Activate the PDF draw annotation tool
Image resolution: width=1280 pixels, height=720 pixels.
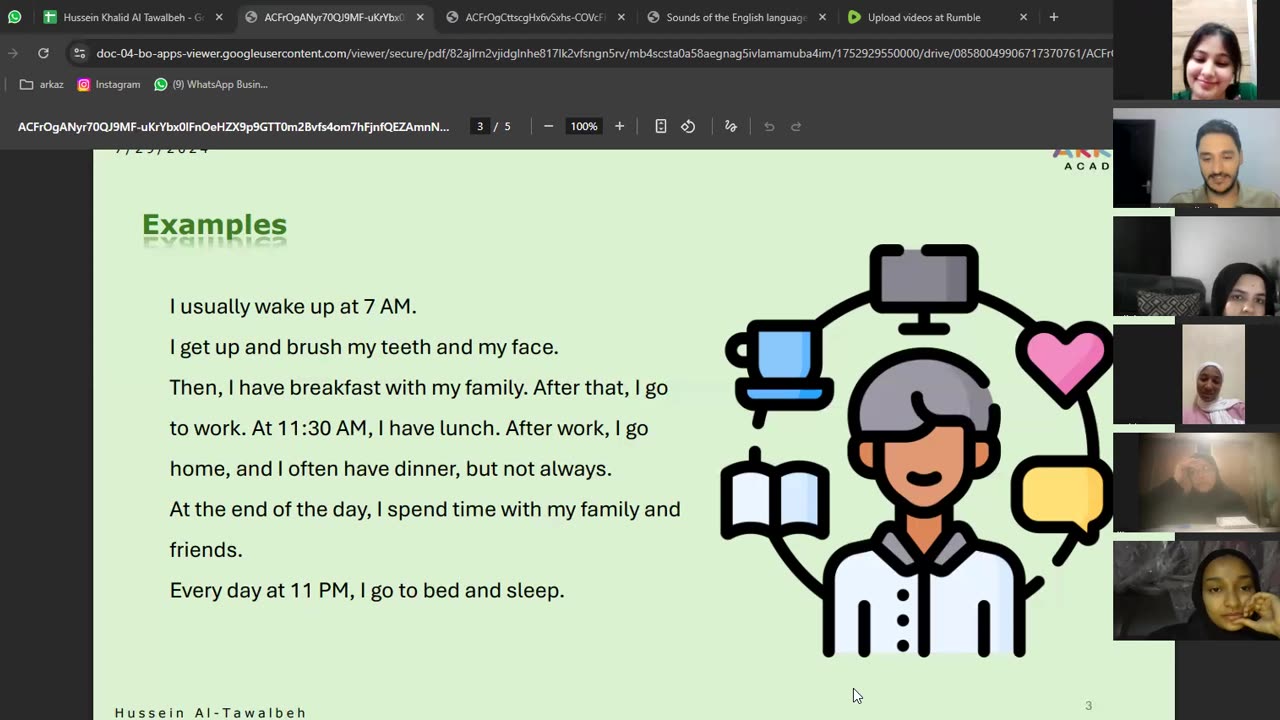(731, 126)
